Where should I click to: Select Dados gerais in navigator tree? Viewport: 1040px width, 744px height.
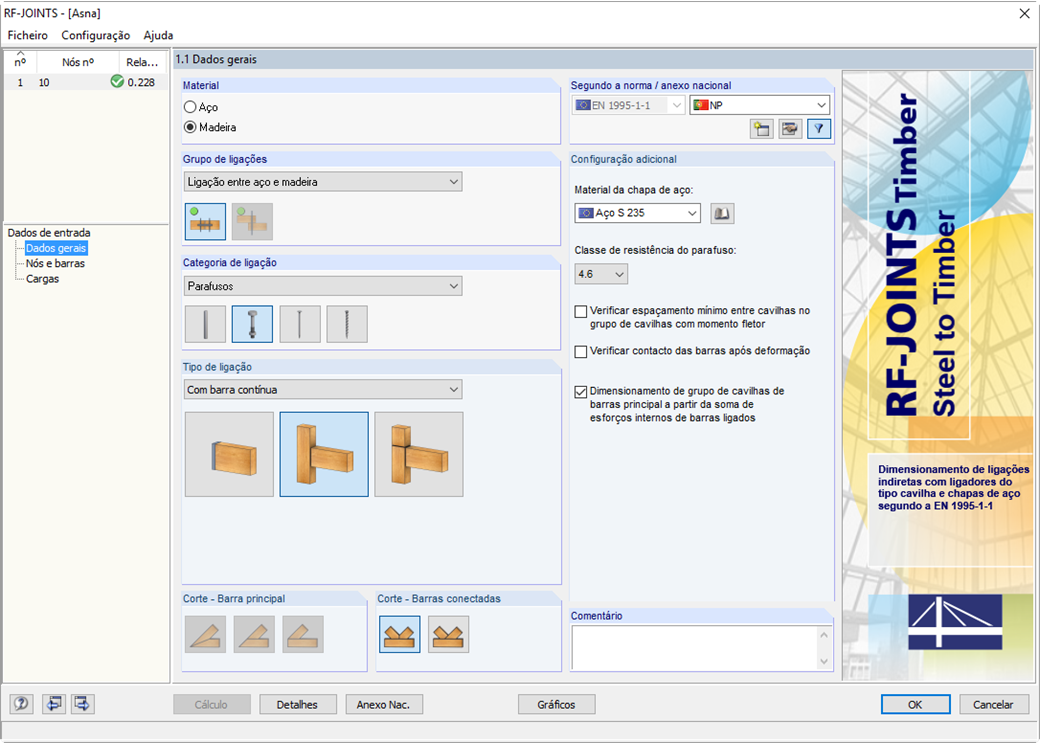[56, 248]
